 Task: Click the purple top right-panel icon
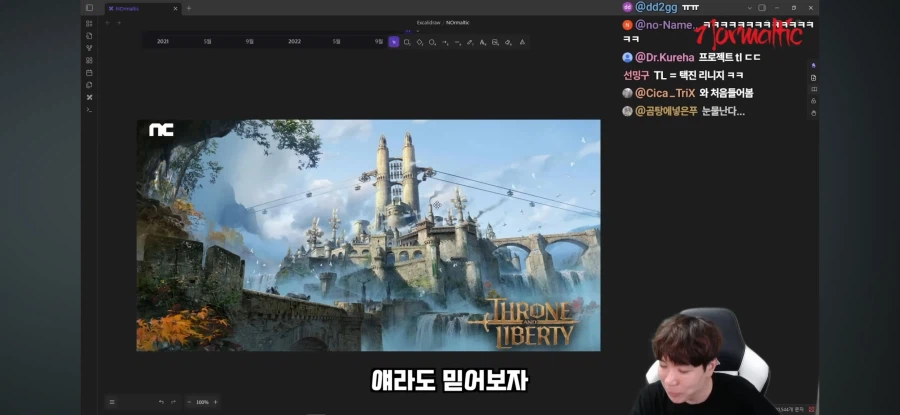coord(813,65)
